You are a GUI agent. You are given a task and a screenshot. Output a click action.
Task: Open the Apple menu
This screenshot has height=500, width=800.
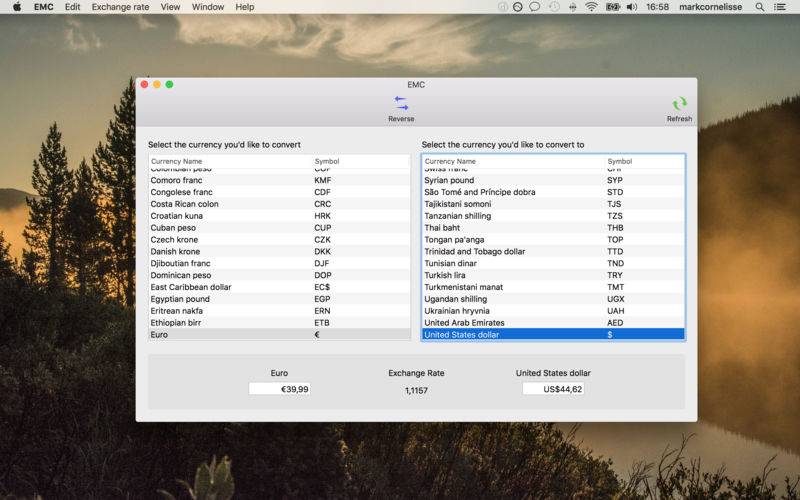[x=17, y=7]
